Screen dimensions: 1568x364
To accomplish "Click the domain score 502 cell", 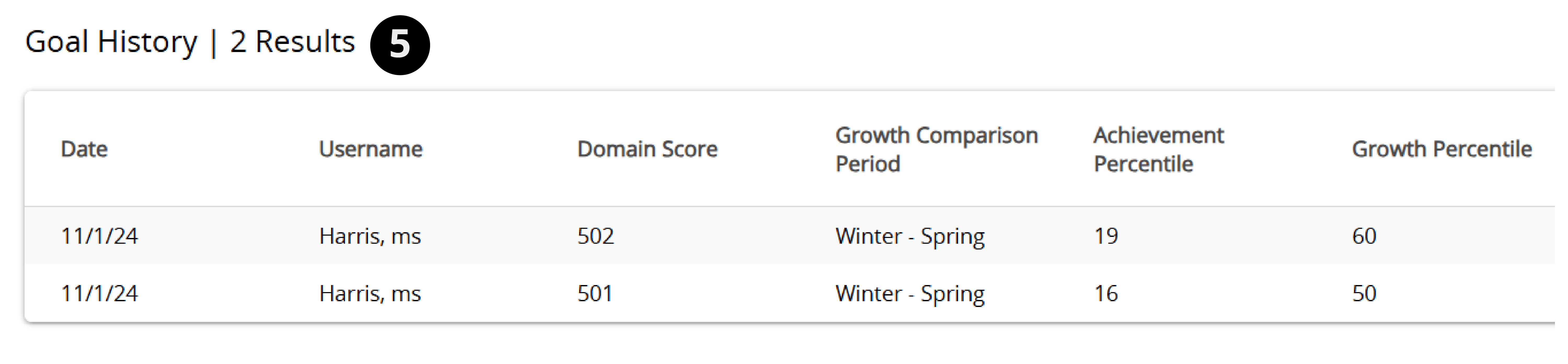I will pos(595,236).
